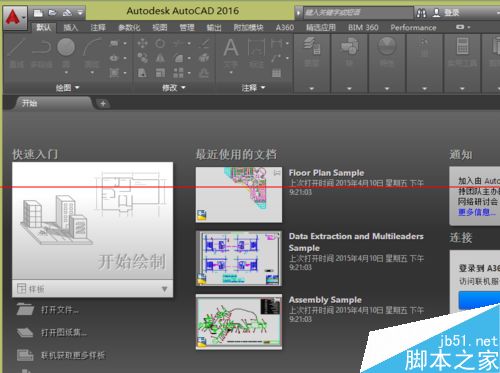The image size is (500, 373).
Task: Open the Floor Plan Sample thumbnail
Action: point(239,195)
